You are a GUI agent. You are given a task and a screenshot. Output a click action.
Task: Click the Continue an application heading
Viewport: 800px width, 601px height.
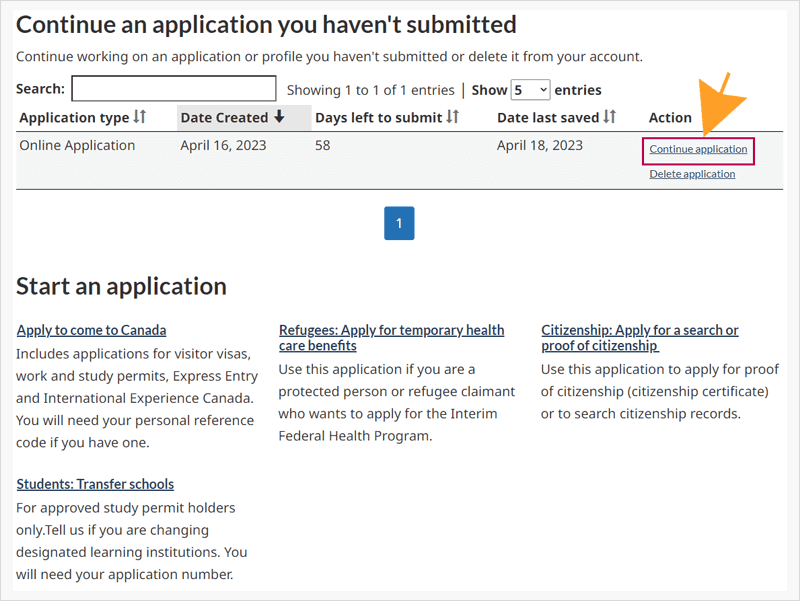point(266,24)
